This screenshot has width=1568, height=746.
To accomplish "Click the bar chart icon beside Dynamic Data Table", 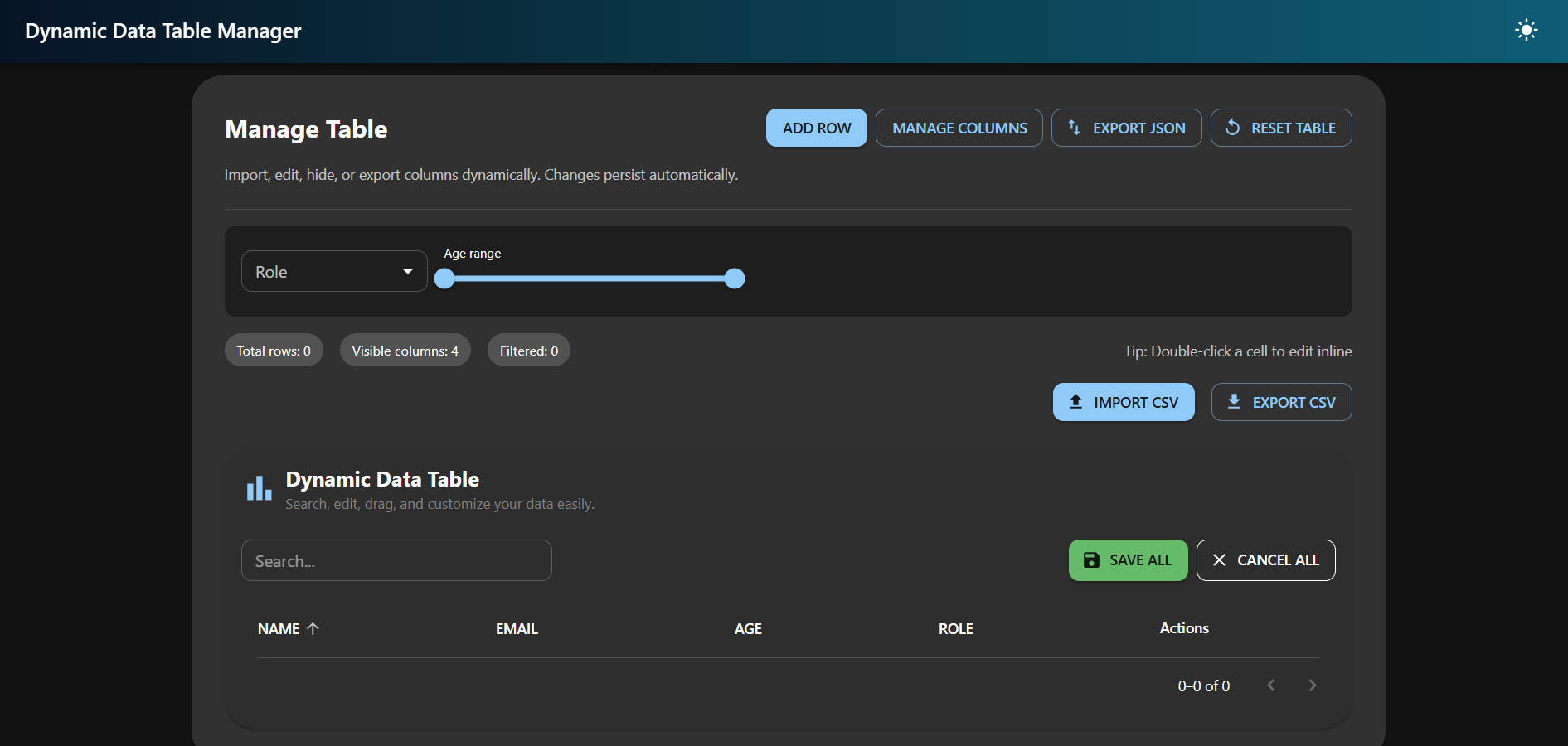I will pos(259,489).
